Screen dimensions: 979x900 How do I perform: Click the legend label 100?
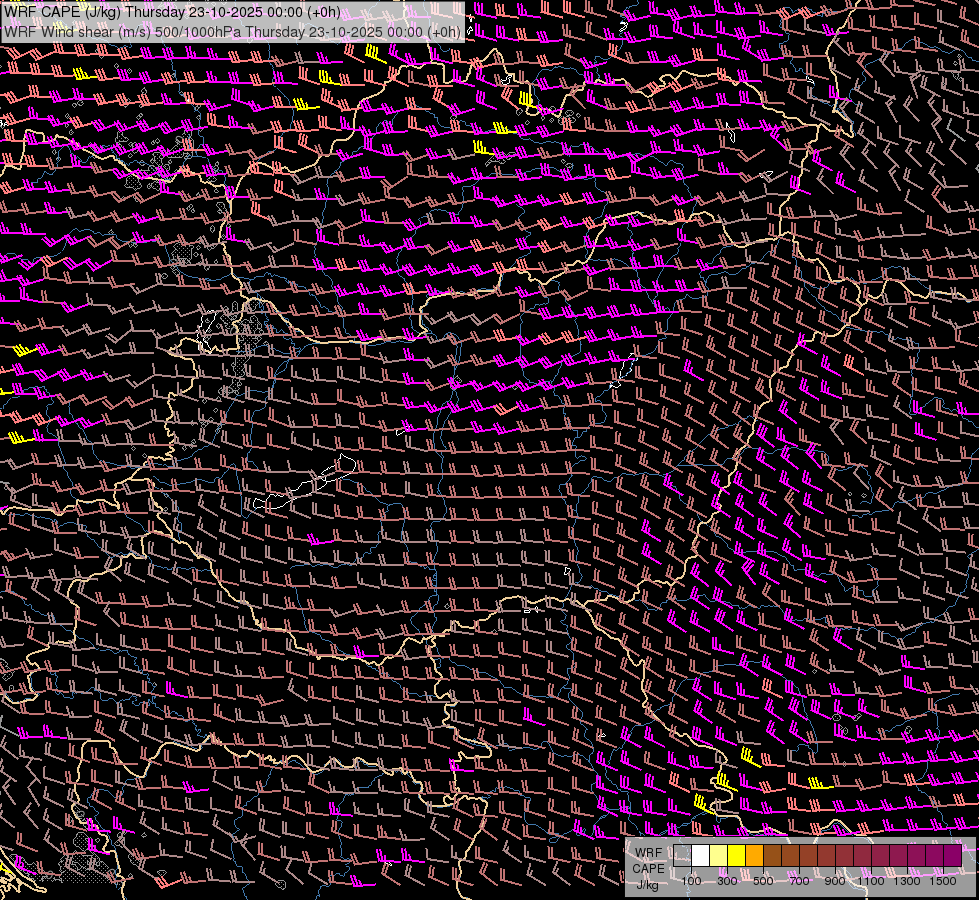coord(691,881)
